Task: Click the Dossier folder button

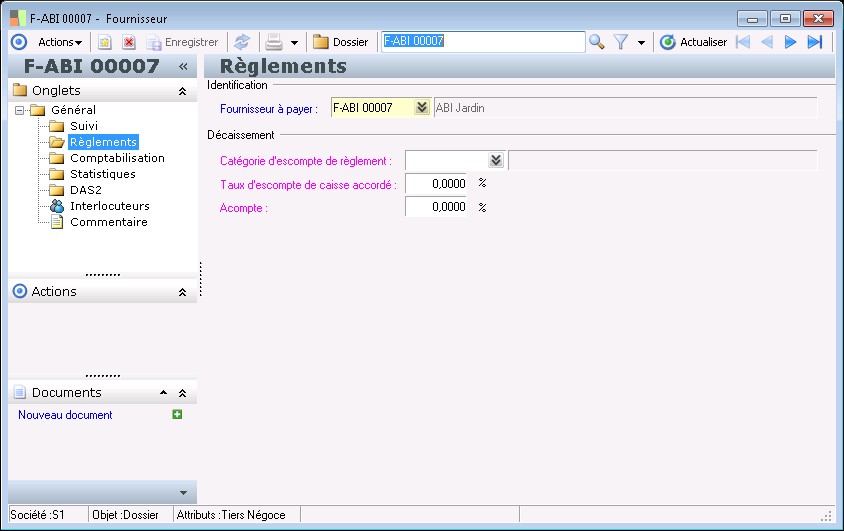Action: point(341,42)
